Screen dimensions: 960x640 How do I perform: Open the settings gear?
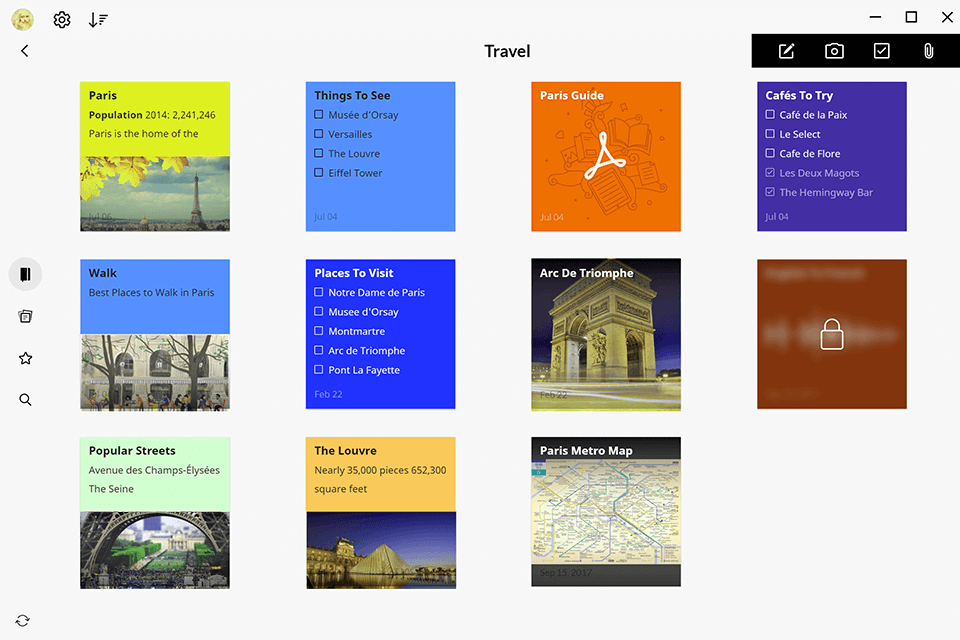(62, 20)
